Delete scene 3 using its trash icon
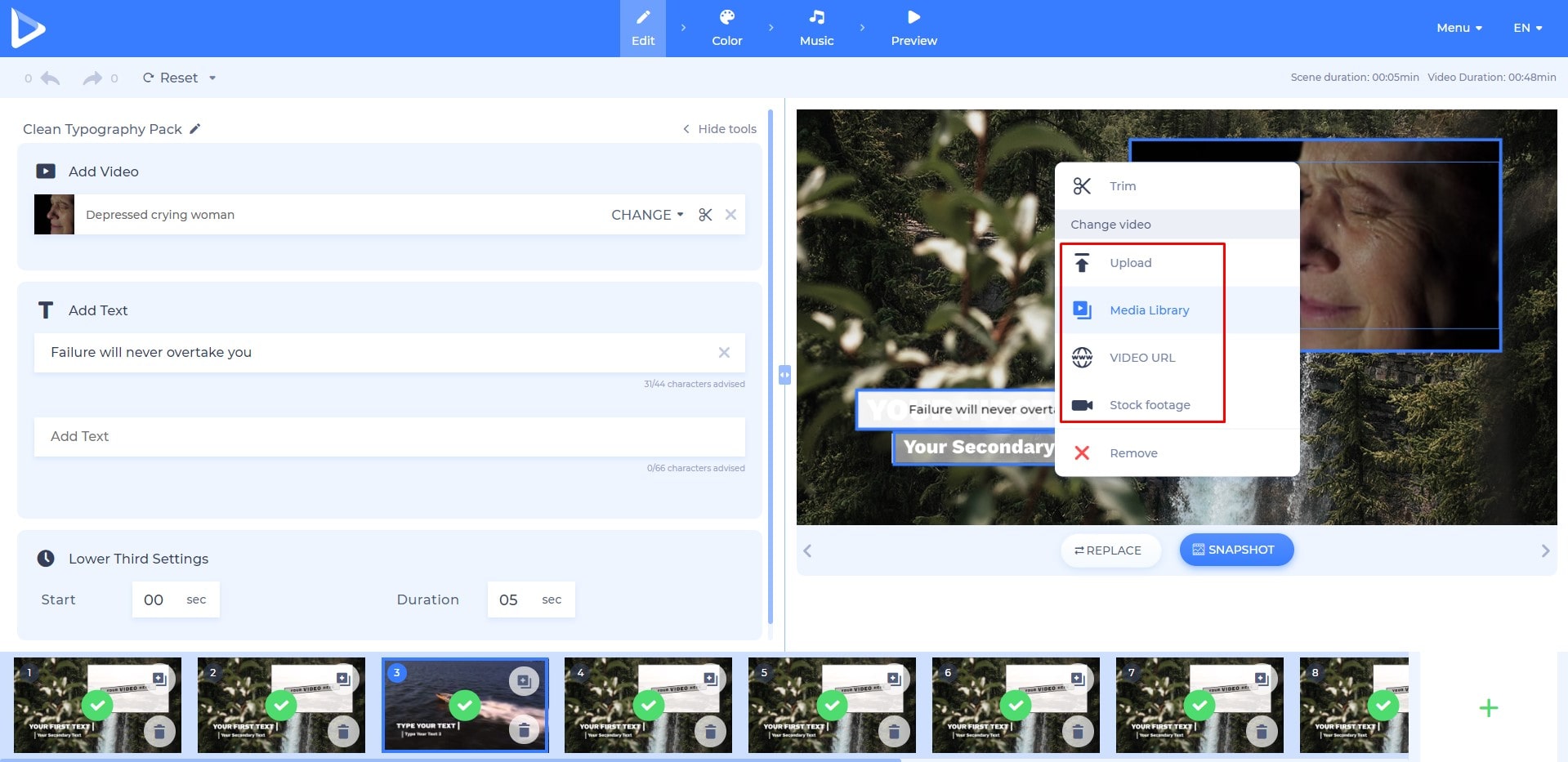 click(x=524, y=729)
